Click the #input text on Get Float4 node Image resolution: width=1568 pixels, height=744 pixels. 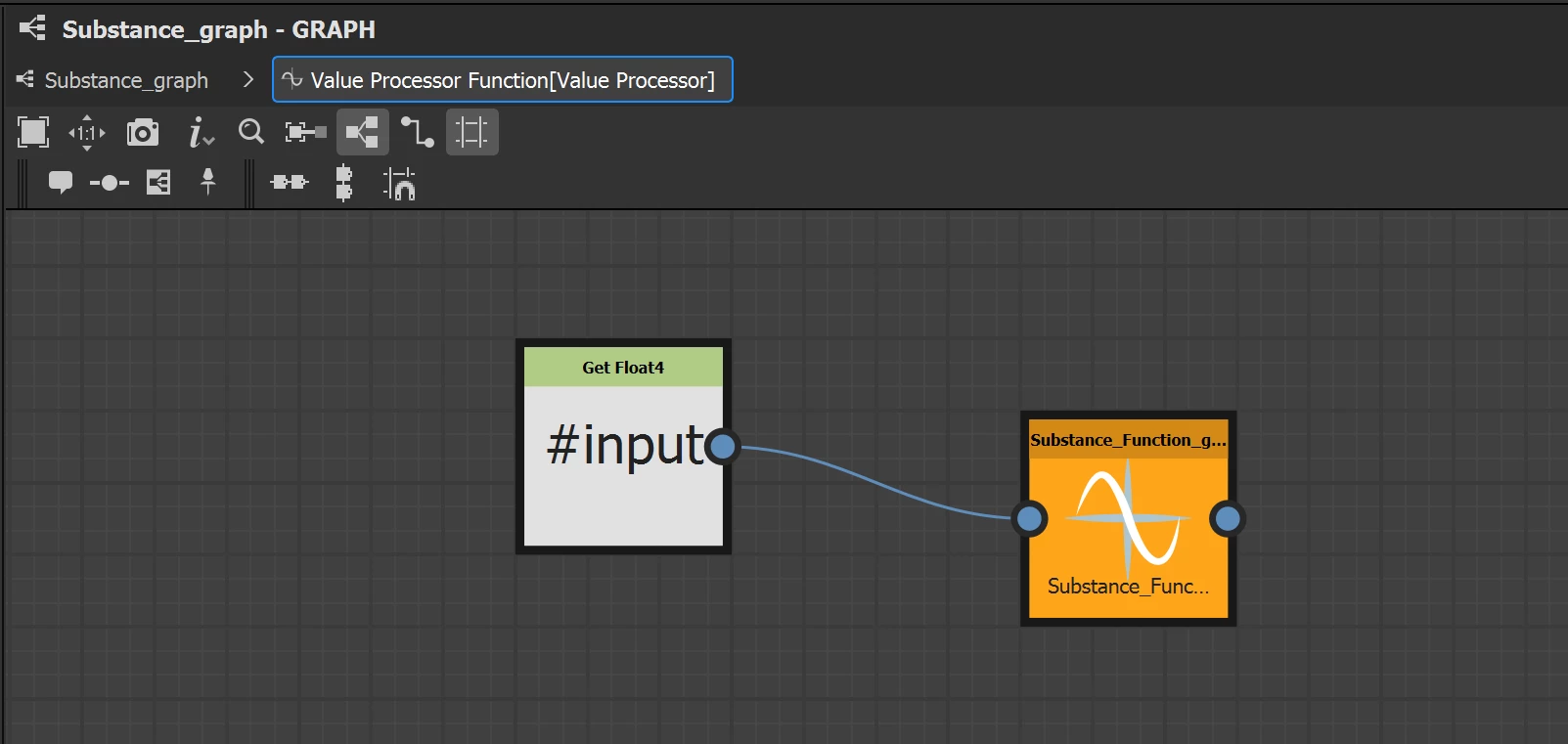626,446
